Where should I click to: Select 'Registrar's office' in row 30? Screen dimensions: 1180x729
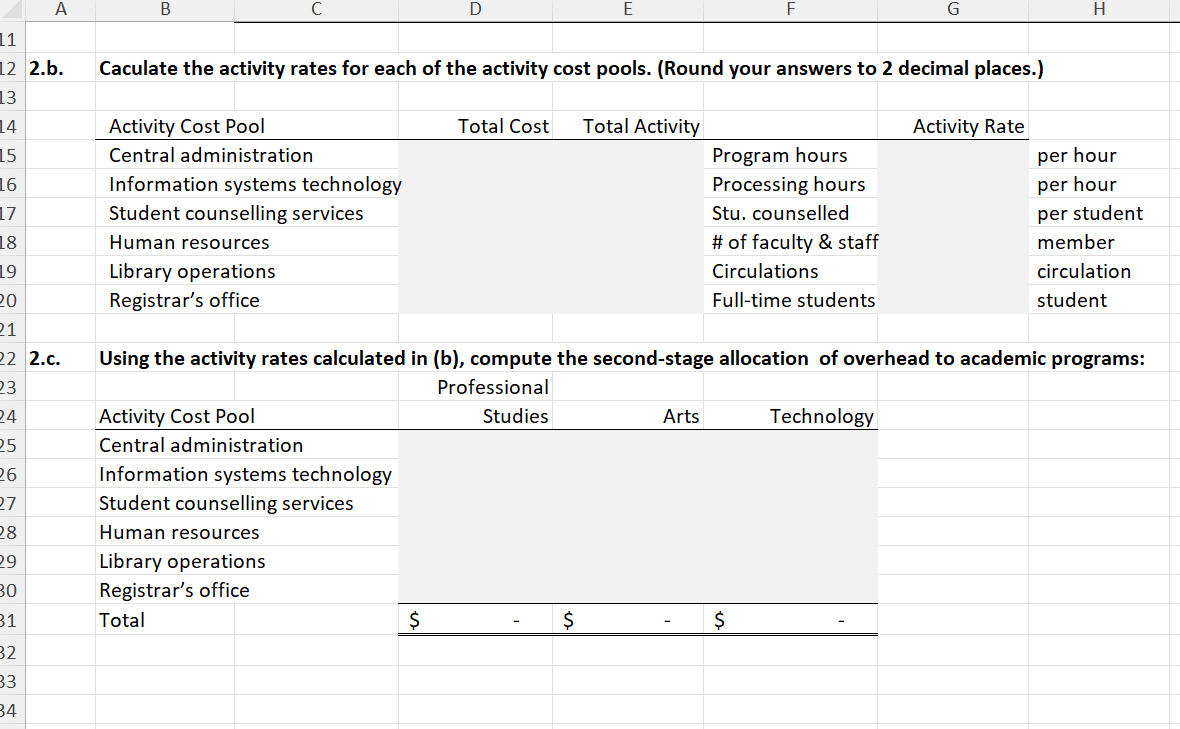[x=174, y=591]
